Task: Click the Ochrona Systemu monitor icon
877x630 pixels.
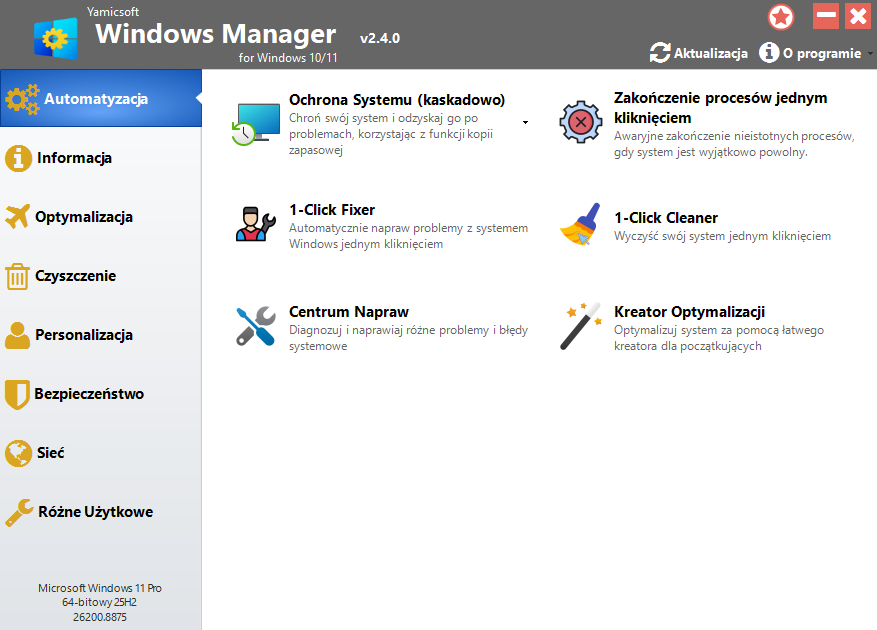Action: pyautogui.click(x=256, y=124)
